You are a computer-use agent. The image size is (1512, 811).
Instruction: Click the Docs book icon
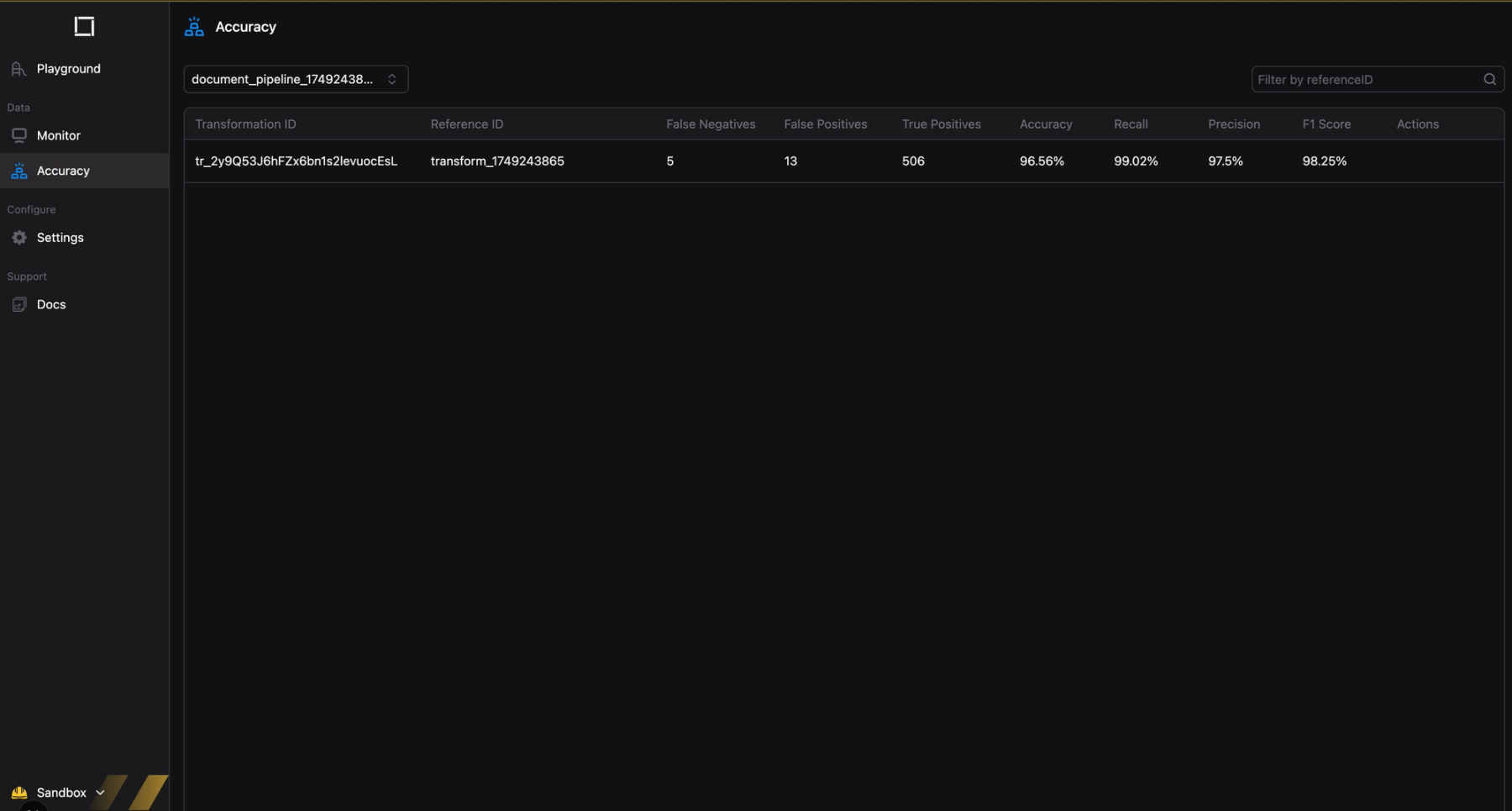point(18,304)
